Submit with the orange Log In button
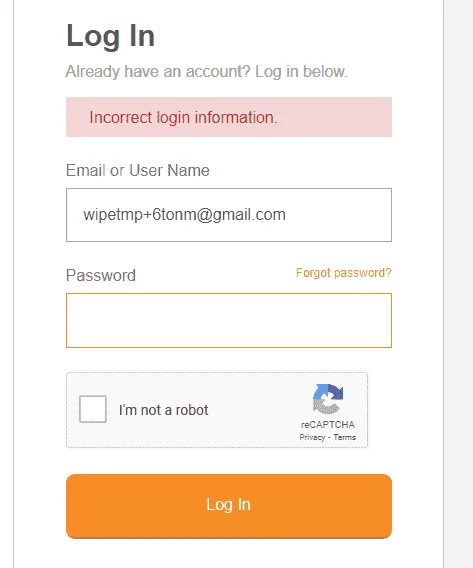The width and height of the screenshot is (473, 568). coord(229,506)
